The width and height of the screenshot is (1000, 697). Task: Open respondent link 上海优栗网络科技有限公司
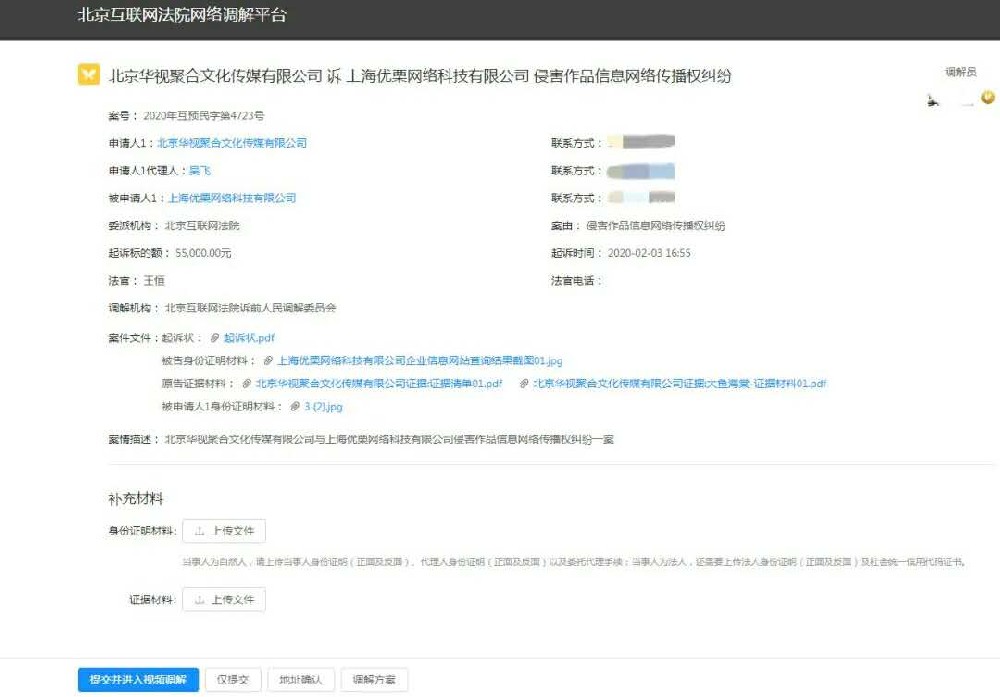(x=232, y=198)
